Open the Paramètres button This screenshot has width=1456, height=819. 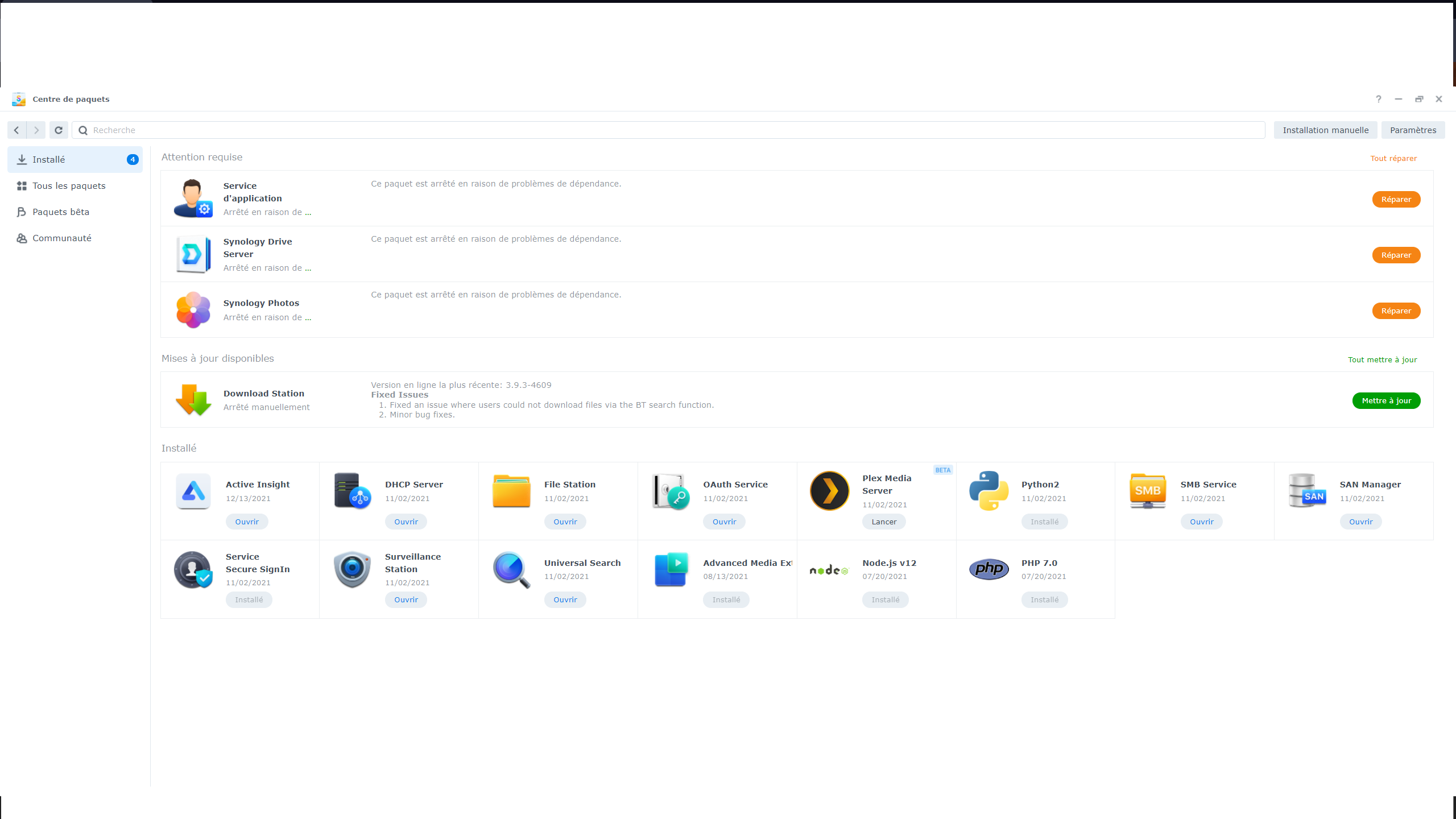[x=1413, y=130]
